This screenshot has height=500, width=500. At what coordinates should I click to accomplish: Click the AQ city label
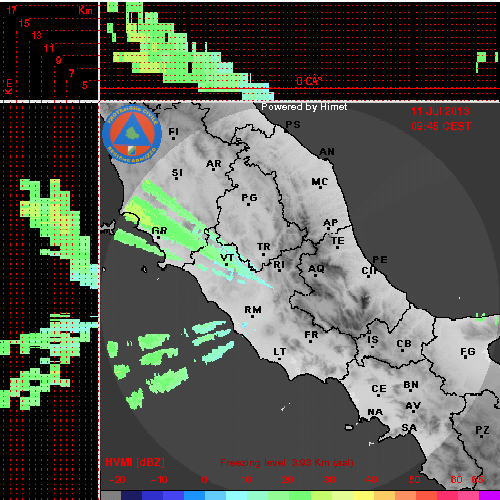[316, 269]
